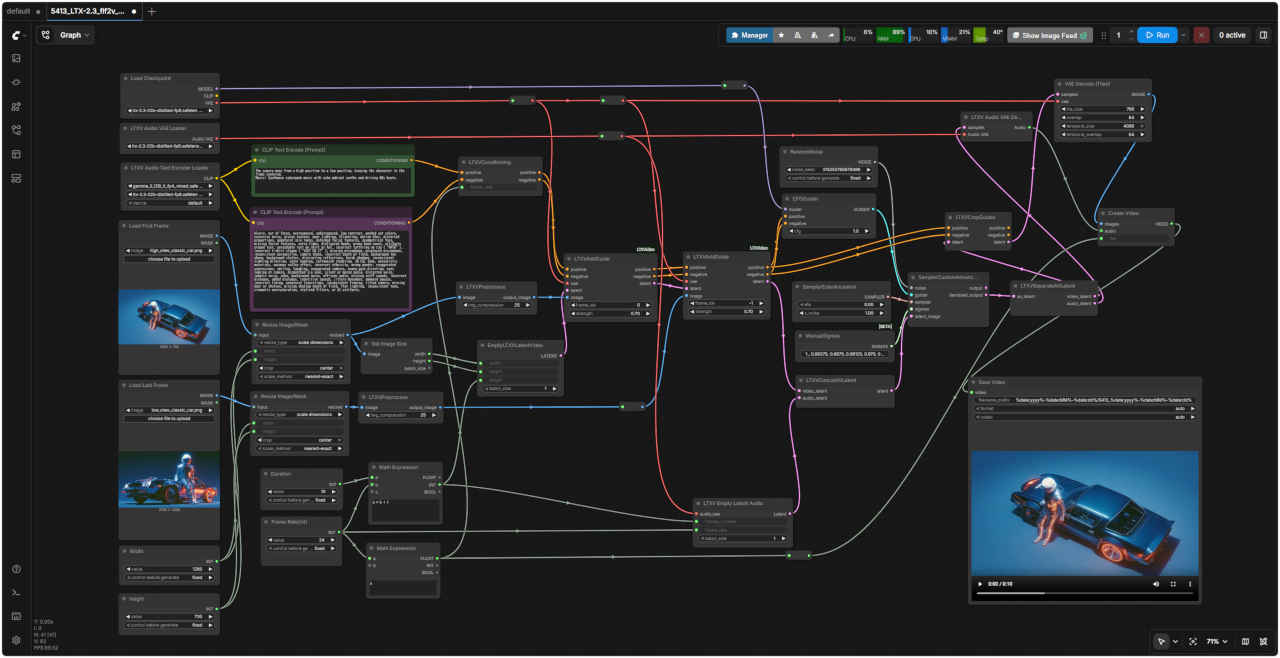Change Width node control after generate
Screen dimensions: 1280x658
pyautogui.click(x=169, y=577)
